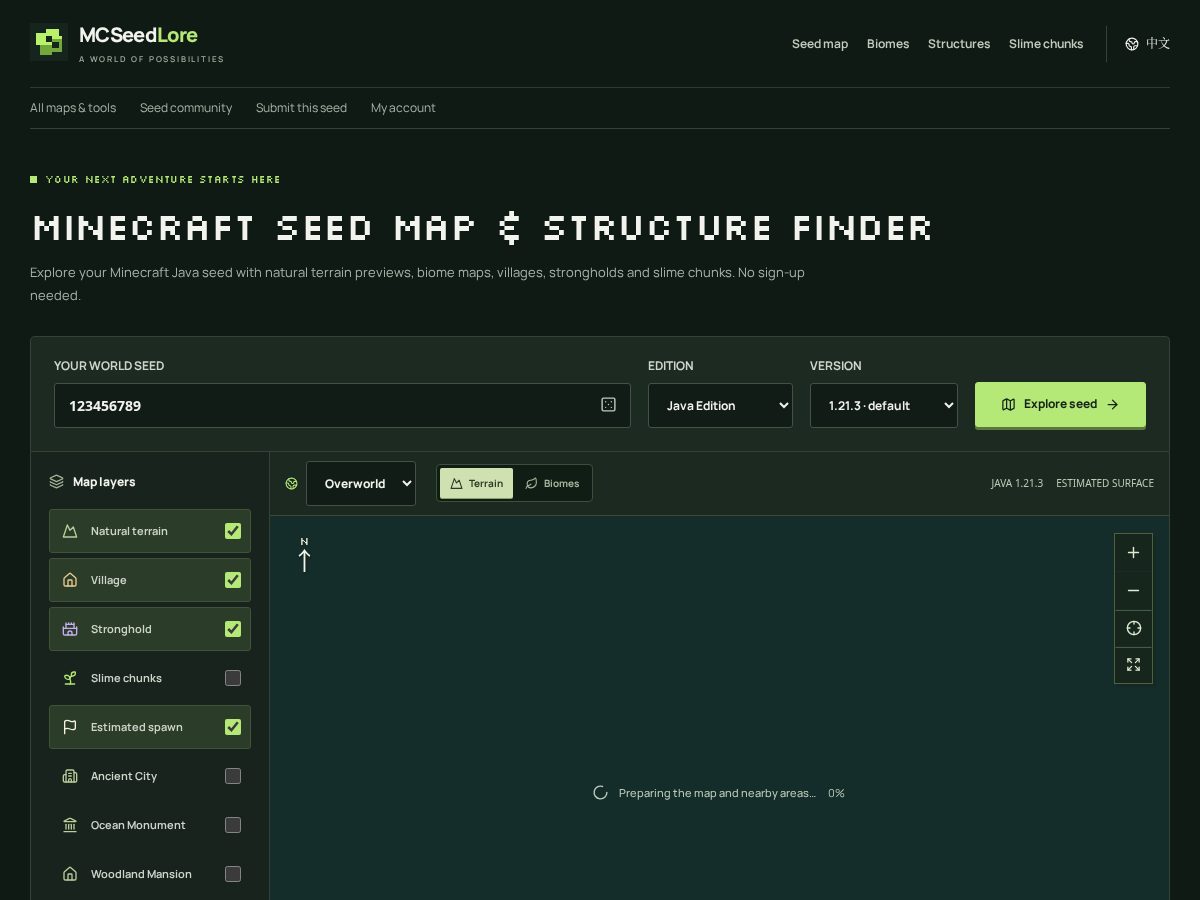Click the 0% loading progress text
The image size is (1200, 900).
836,793
